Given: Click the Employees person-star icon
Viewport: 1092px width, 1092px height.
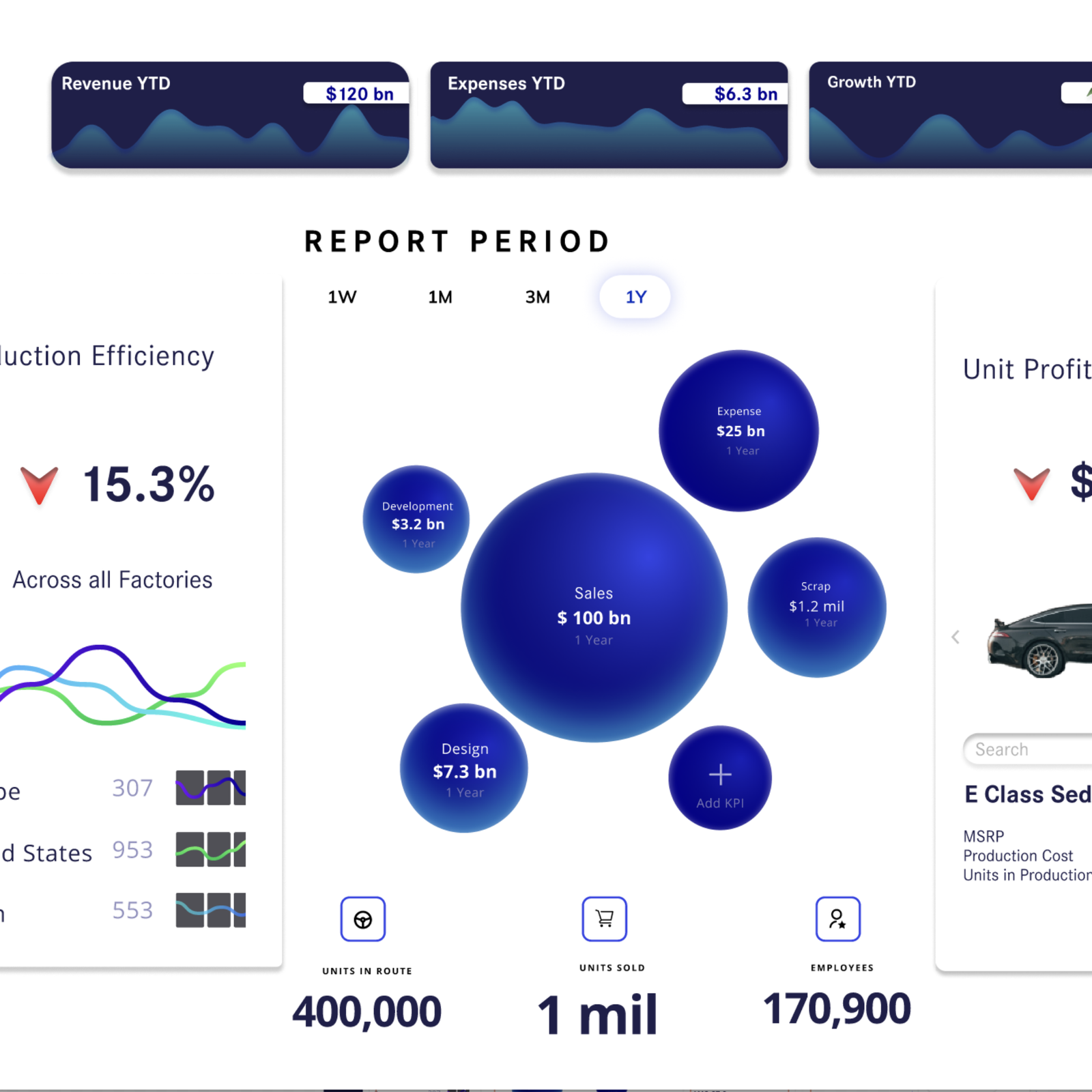Looking at the screenshot, I should (x=837, y=919).
